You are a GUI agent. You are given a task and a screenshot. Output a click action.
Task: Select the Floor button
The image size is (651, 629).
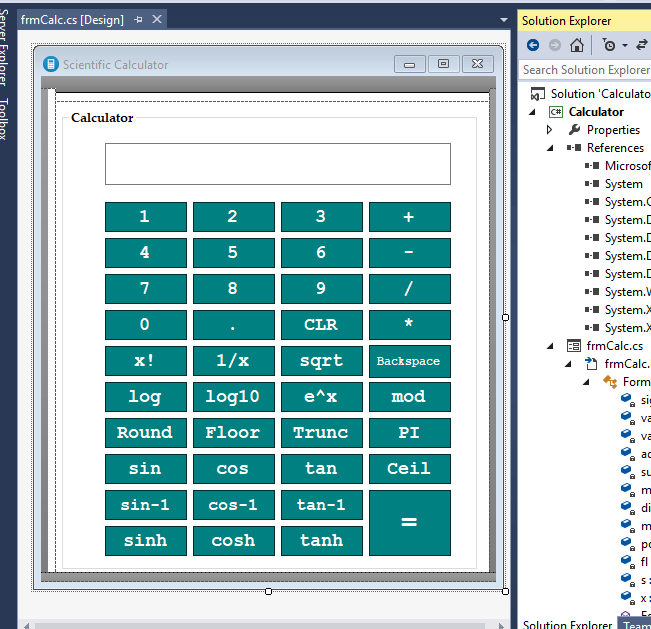click(x=234, y=433)
